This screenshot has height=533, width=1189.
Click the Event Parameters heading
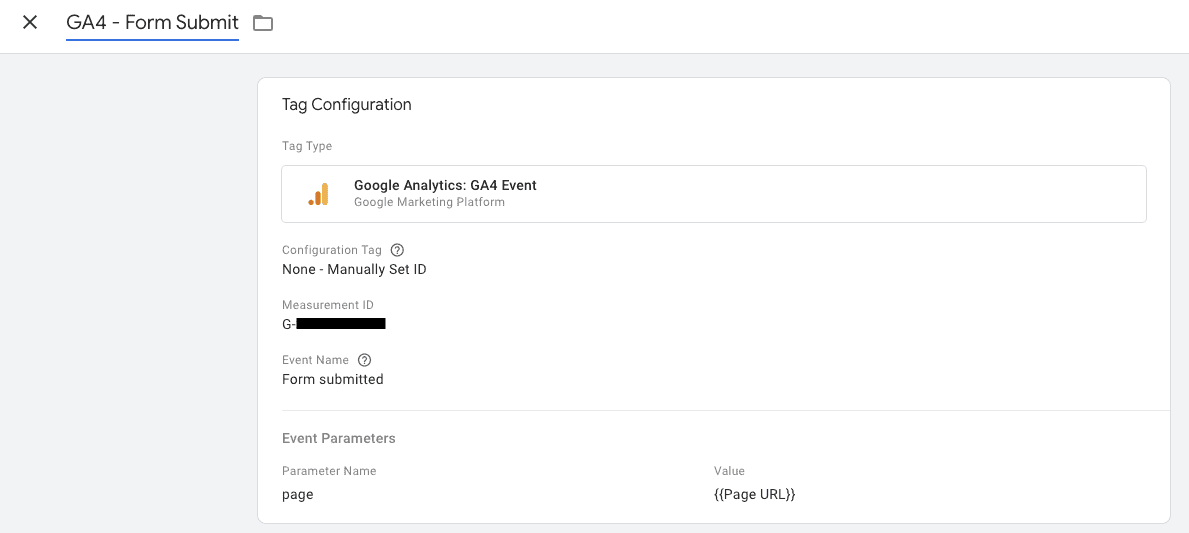(339, 438)
